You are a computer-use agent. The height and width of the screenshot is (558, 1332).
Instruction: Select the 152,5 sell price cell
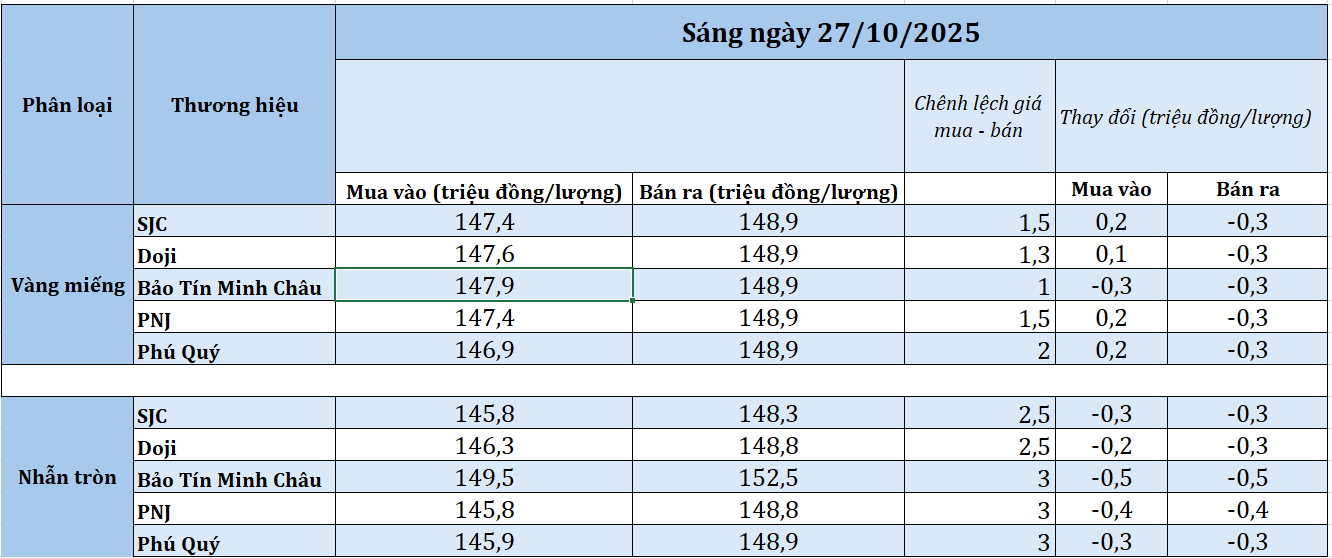tap(768, 479)
